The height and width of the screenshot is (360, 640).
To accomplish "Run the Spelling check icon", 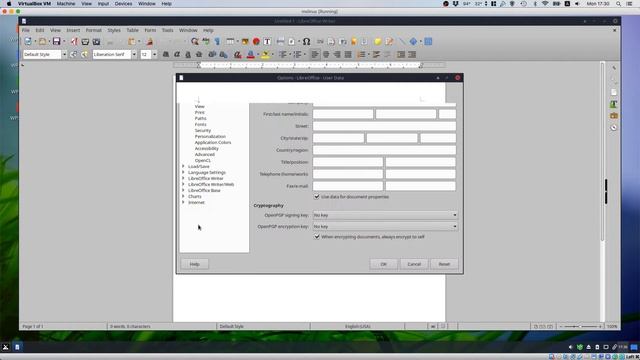I will tap(206, 42).
